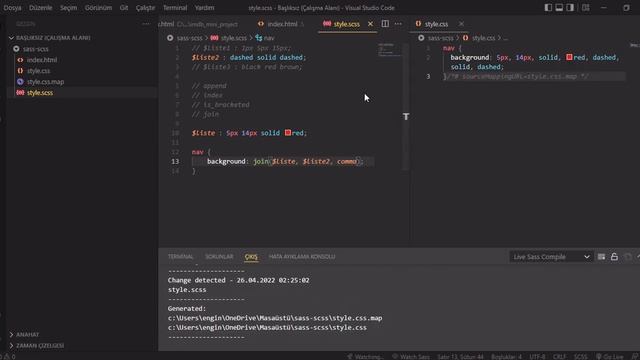This screenshot has width=640, height=360.
Task: Close the style.css tab in right editor
Action: 461,24
